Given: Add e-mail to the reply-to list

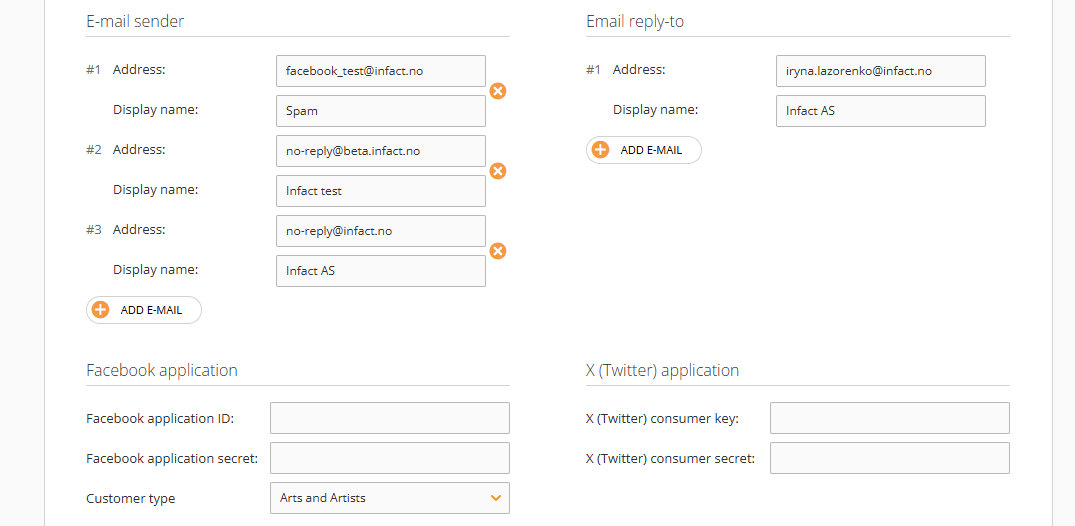Looking at the screenshot, I should coord(644,150).
